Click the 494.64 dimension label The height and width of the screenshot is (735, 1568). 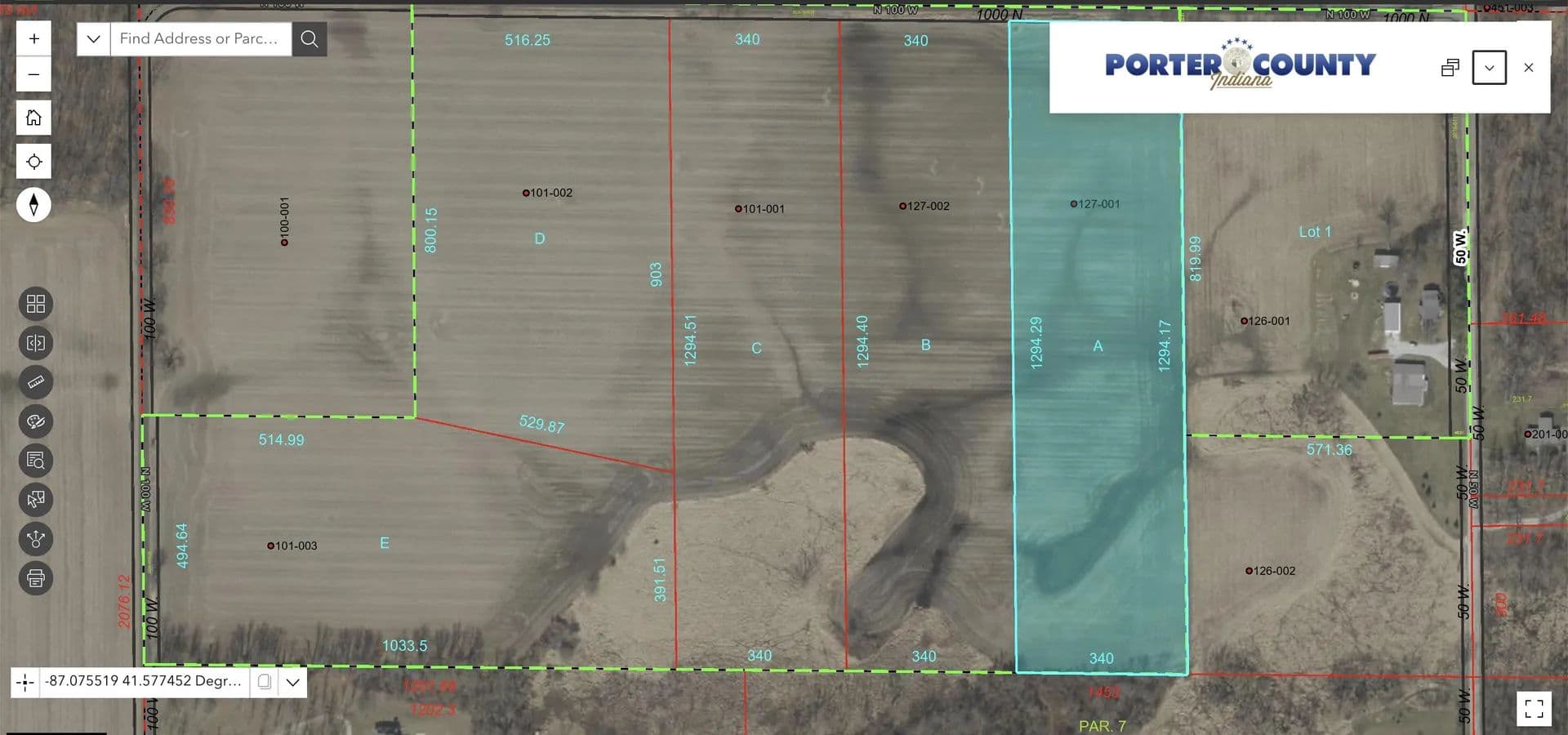click(x=181, y=546)
